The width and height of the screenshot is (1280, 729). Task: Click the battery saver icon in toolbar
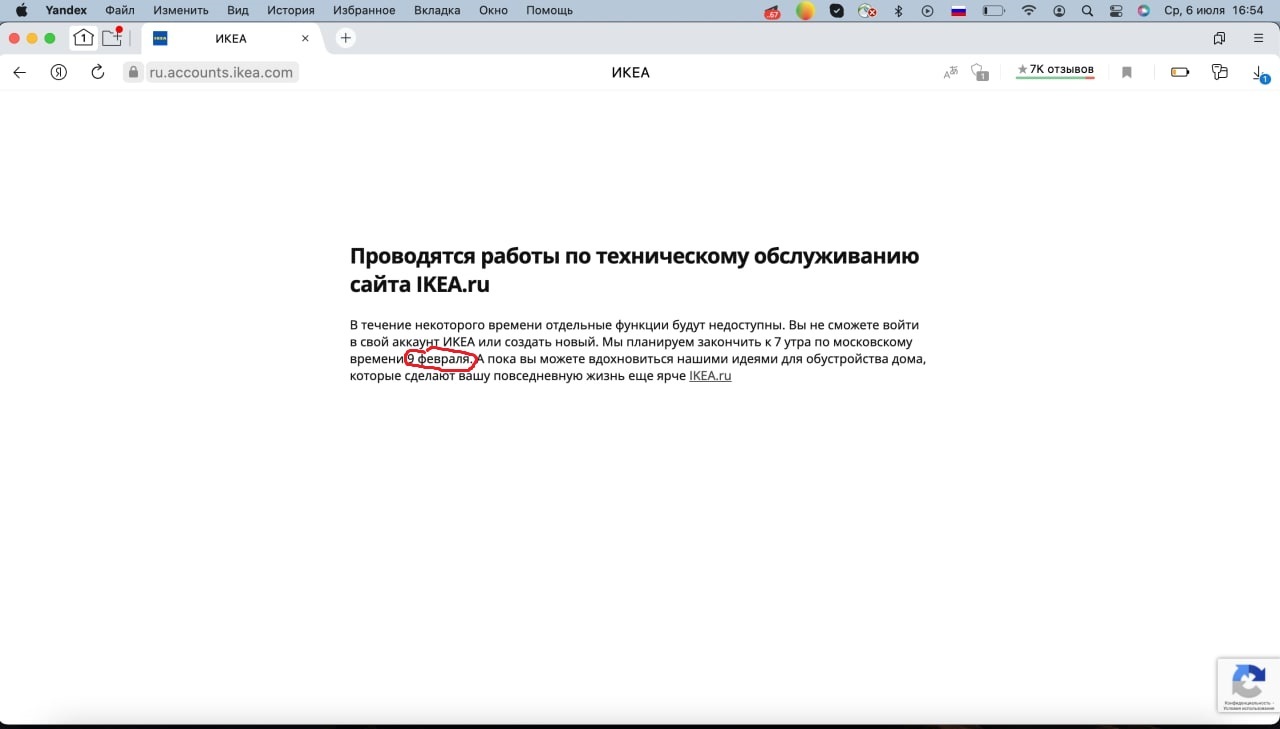coord(1180,72)
